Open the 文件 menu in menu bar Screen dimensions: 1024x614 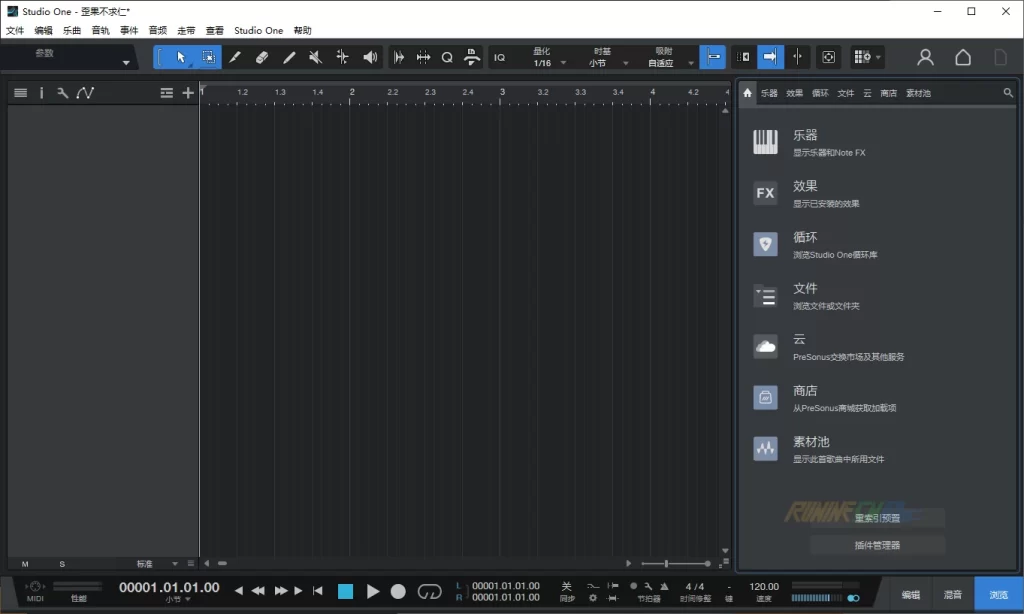coord(15,31)
